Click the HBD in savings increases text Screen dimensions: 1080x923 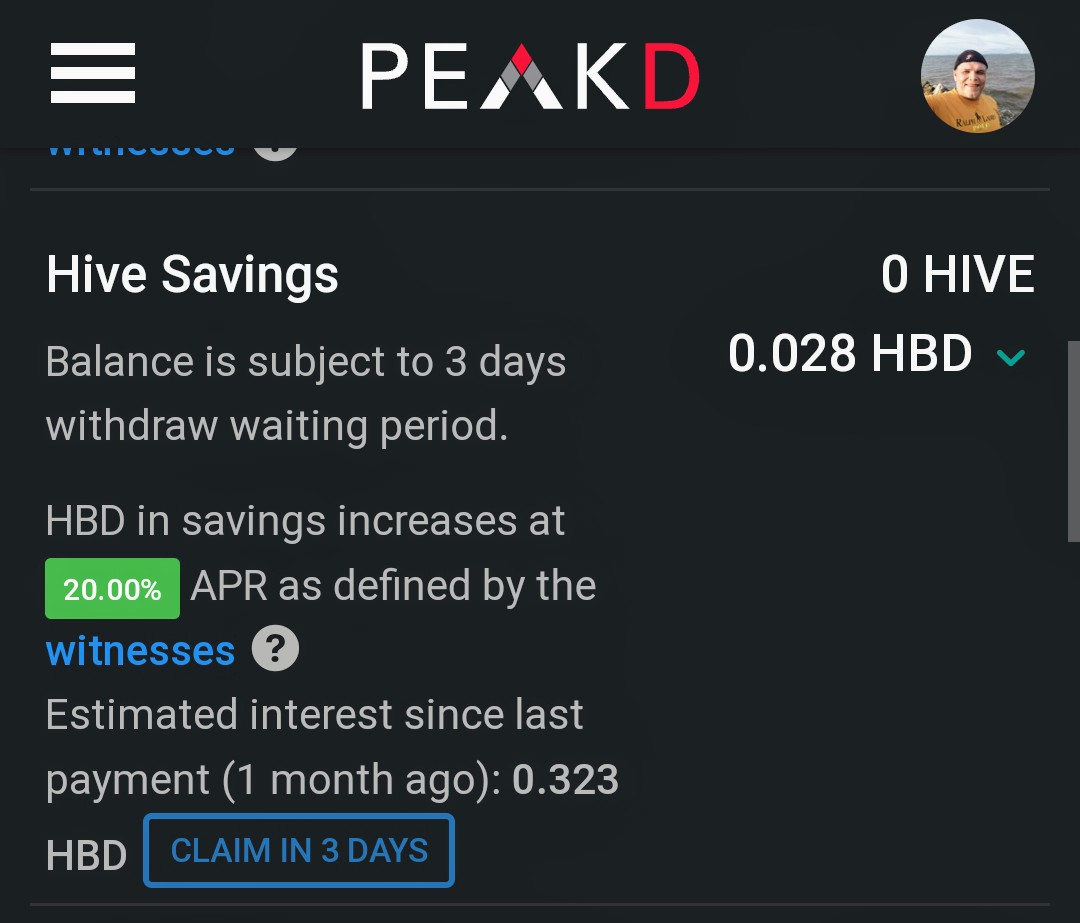point(305,520)
